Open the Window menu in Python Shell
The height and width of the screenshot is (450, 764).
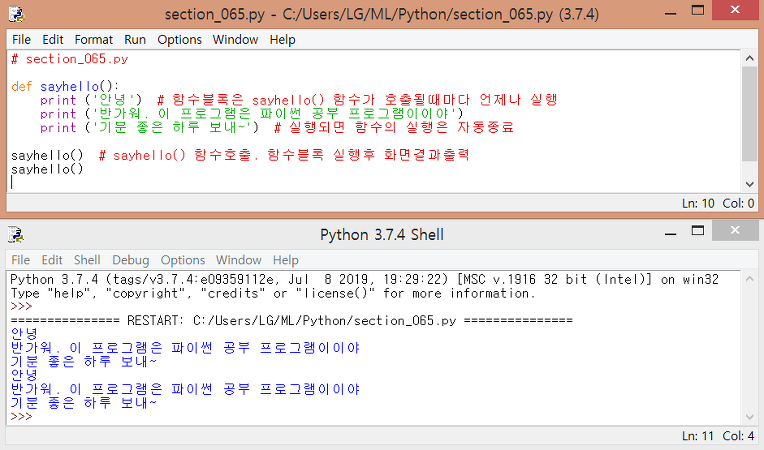click(239, 260)
